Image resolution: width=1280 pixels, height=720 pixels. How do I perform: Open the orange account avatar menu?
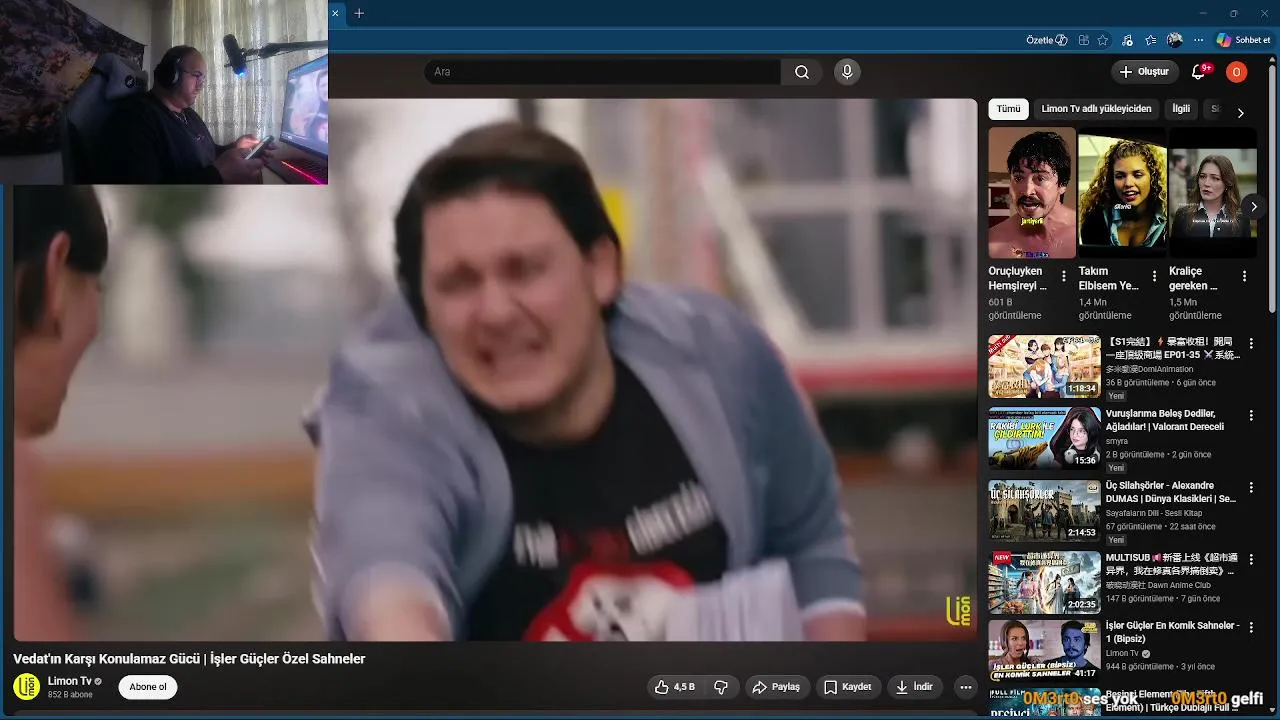tap(1236, 72)
